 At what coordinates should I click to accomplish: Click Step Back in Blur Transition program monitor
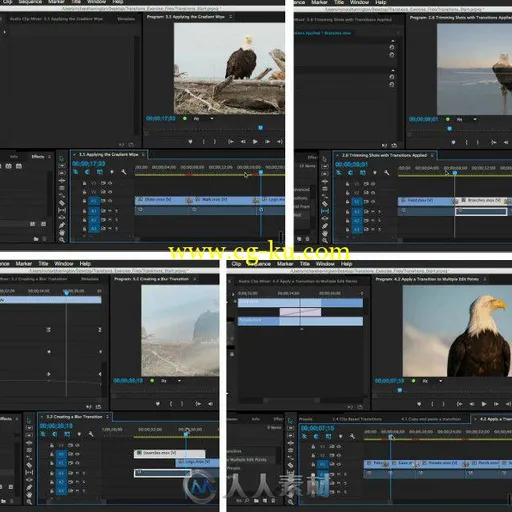click(x=210, y=404)
